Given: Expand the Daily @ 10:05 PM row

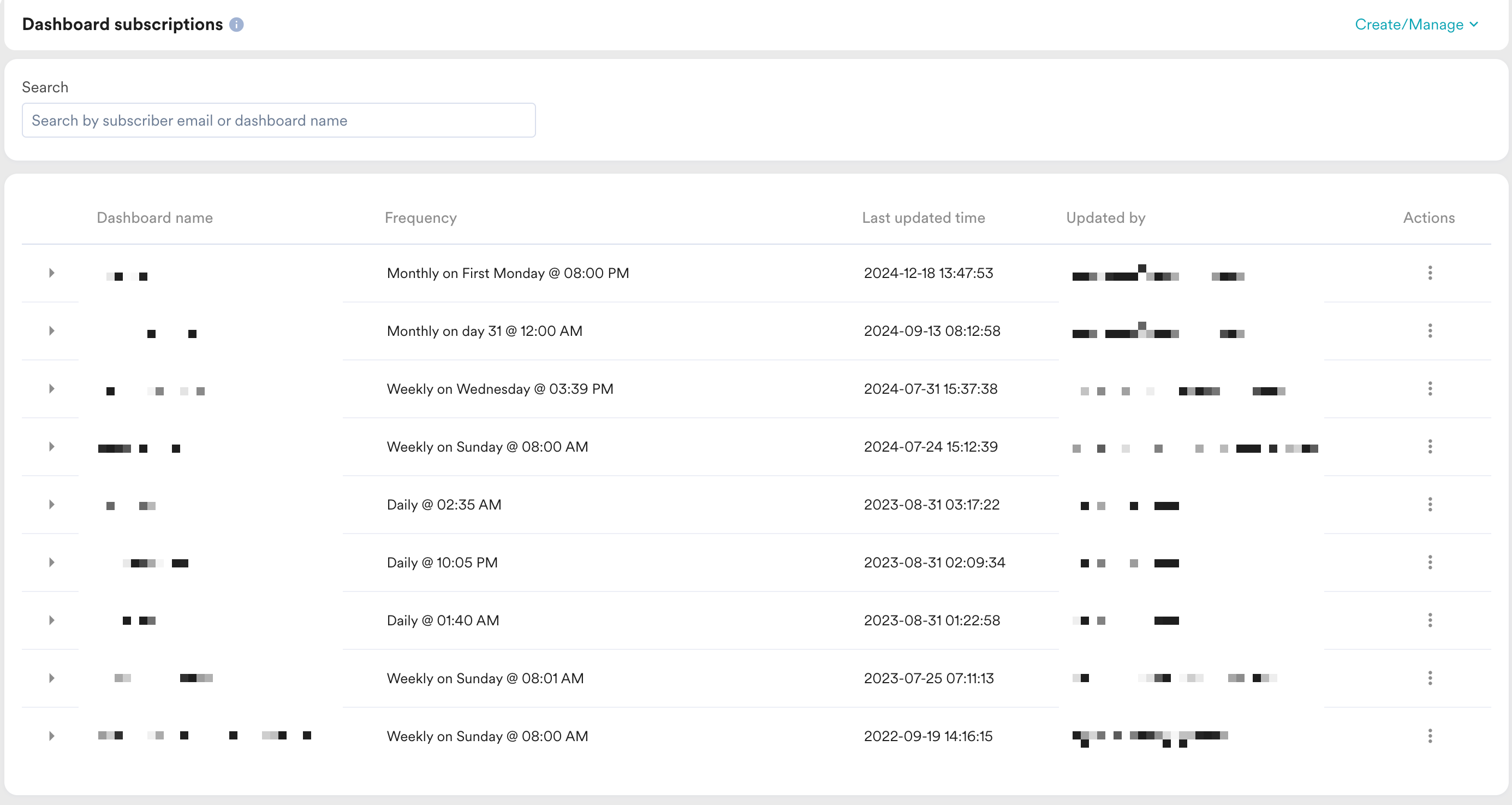Looking at the screenshot, I should [x=52, y=563].
